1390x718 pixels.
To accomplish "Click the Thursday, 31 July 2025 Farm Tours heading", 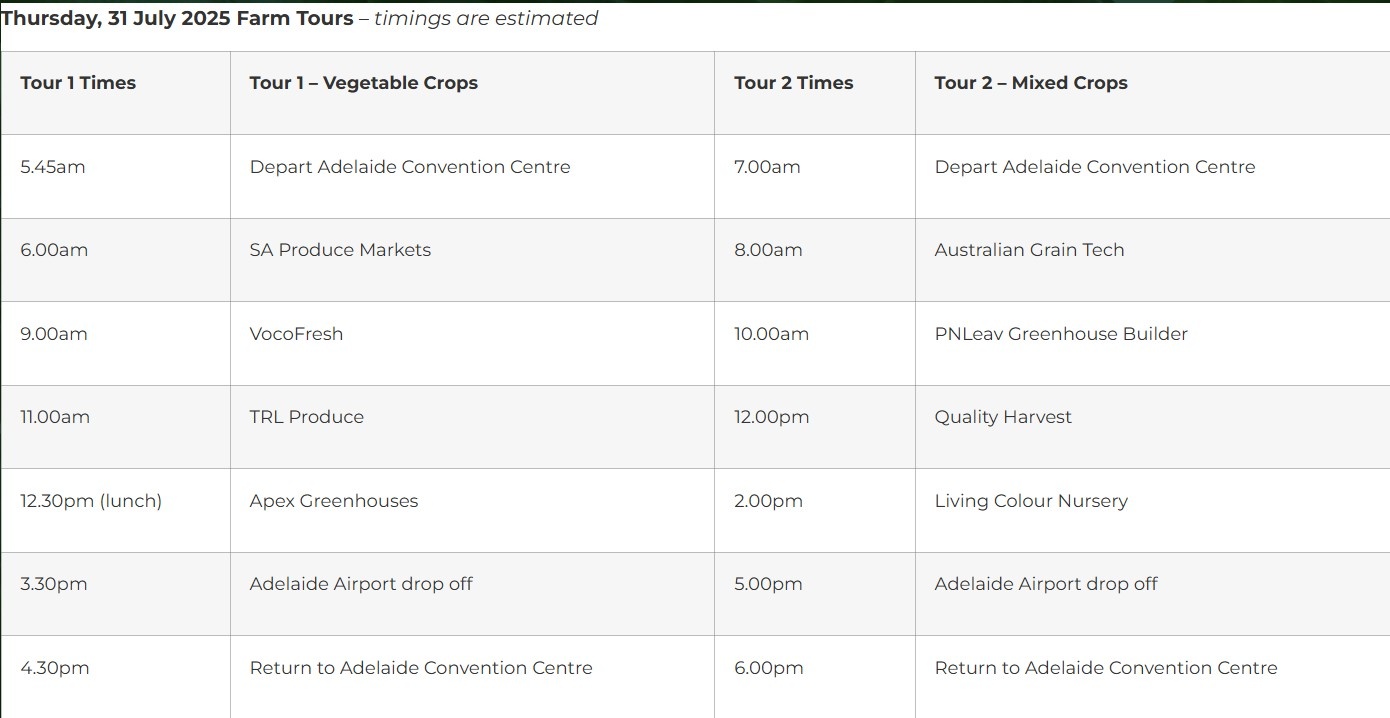I will coord(178,18).
